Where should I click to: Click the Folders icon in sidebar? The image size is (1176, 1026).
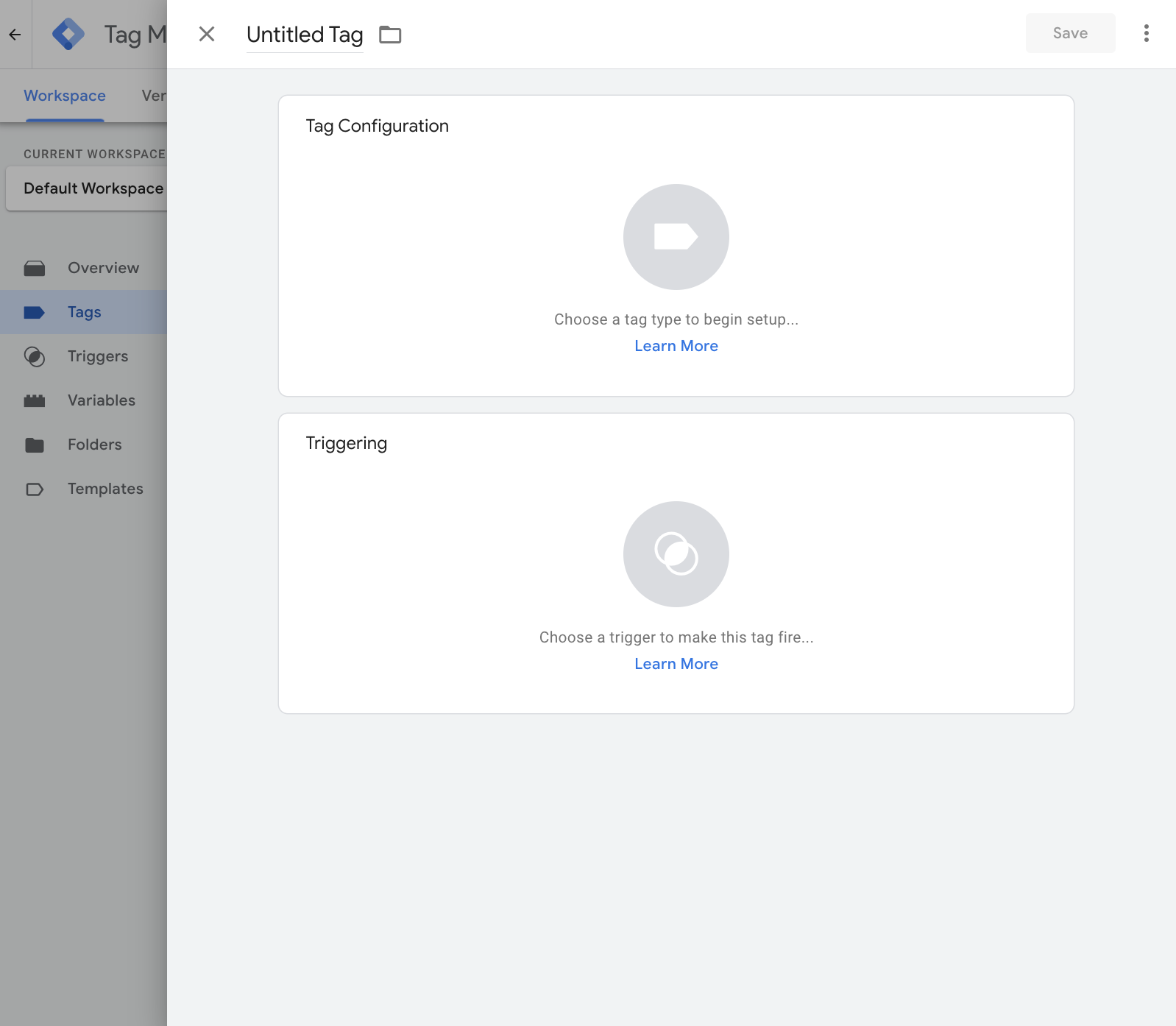[x=35, y=445]
